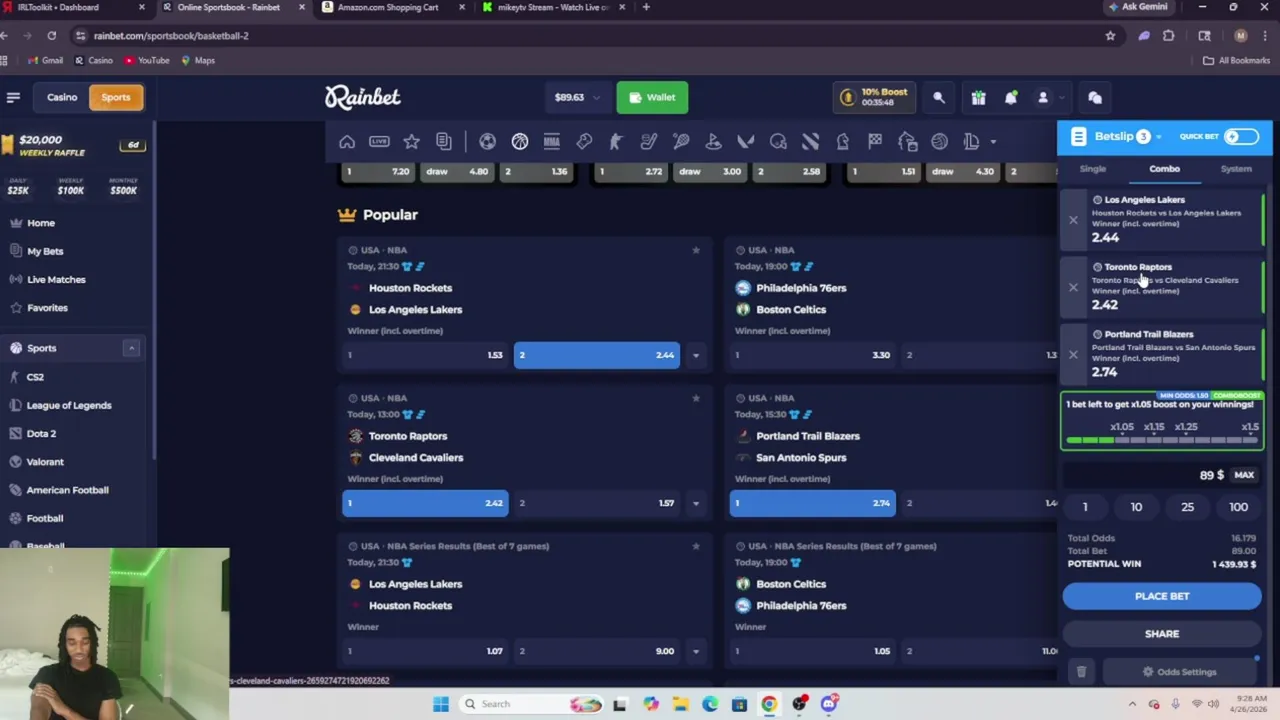Open the notifications bell icon
This screenshot has height=720, width=1280.
1011,97
